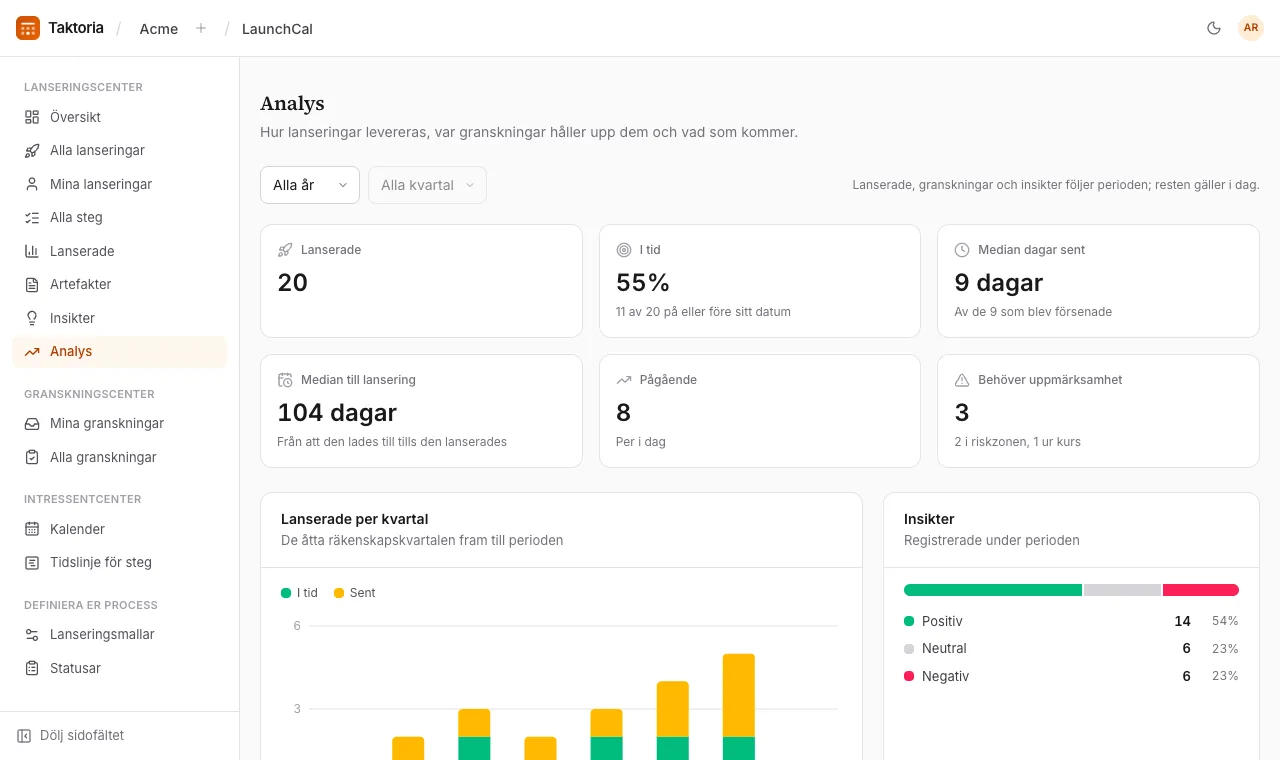The width and height of the screenshot is (1280, 760).
Task: Collapse sidebar via Dölj sidofältet
Action: (x=71, y=736)
